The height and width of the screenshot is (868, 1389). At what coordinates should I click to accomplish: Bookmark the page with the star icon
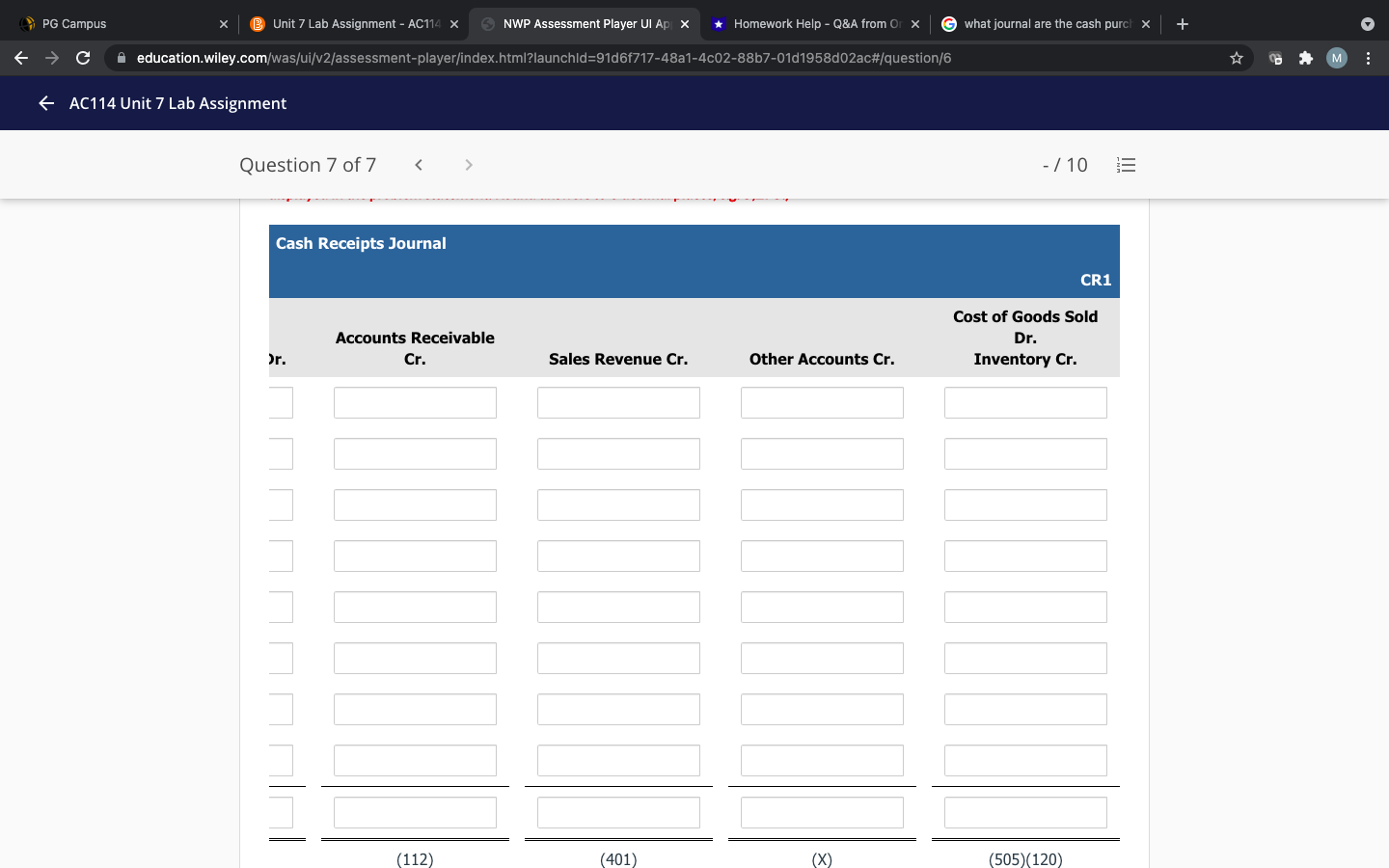coord(1236,58)
